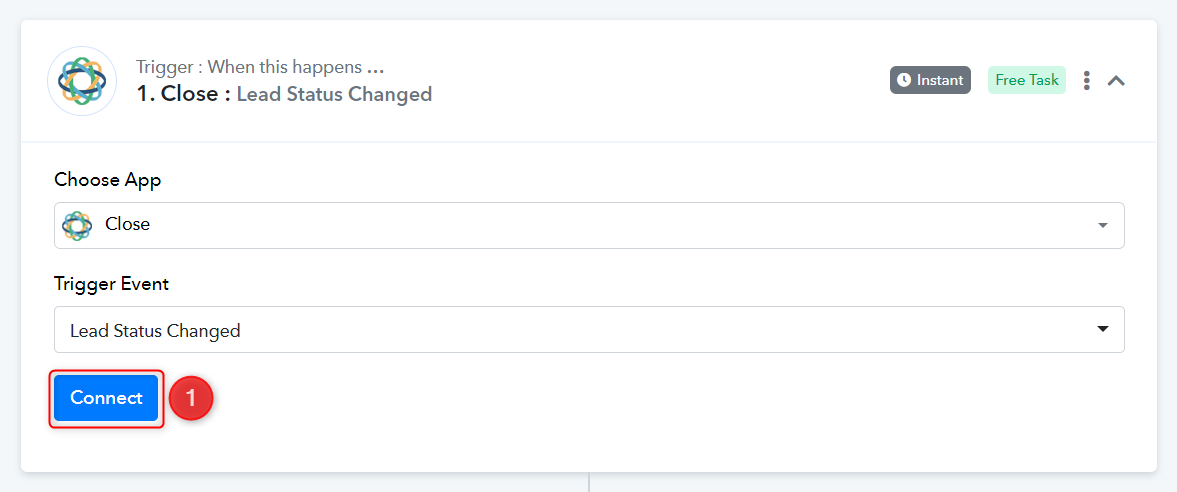This screenshot has width=1177, height=492.
Task: Collapse the trigger step with the chevron
Action: pyautogui.click(x=1116, y=80)
